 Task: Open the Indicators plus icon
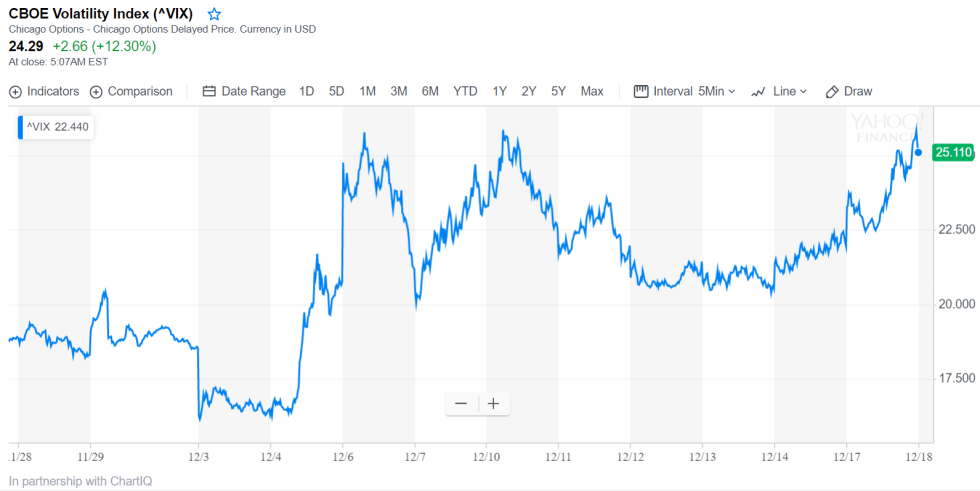coord(15,91)
